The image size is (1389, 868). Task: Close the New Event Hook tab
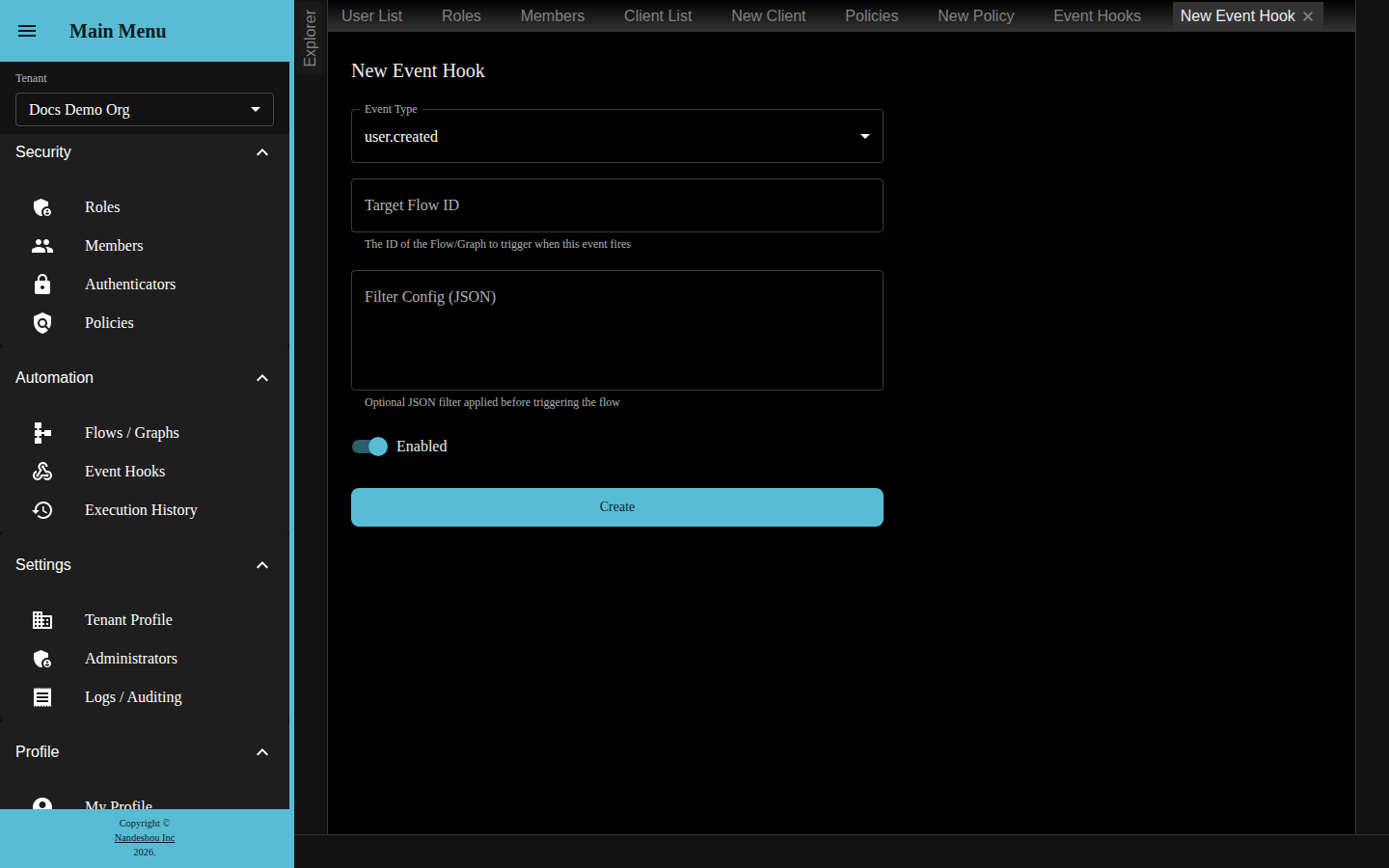[x=1308, y=16]
